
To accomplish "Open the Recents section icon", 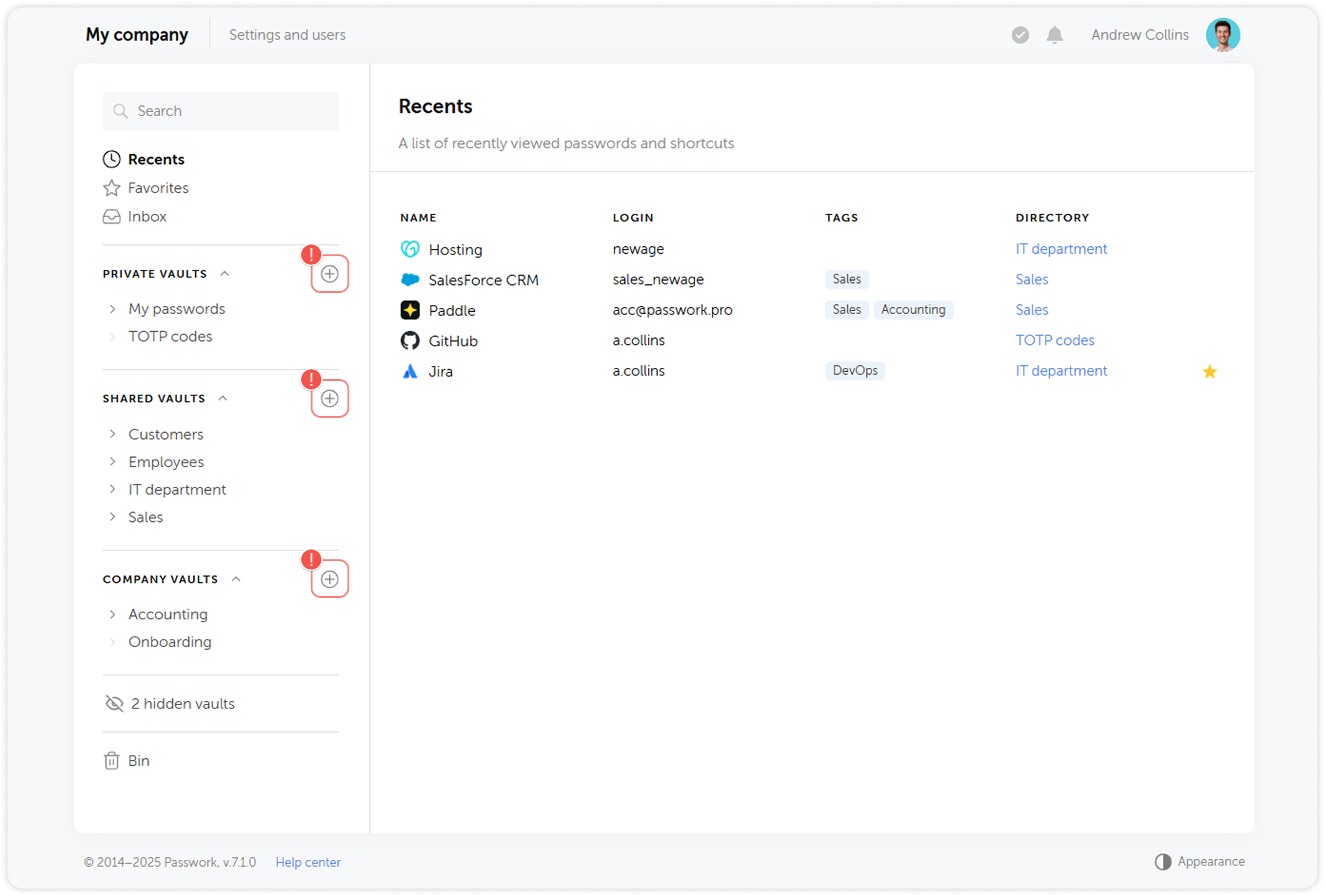I will point(111,159).
